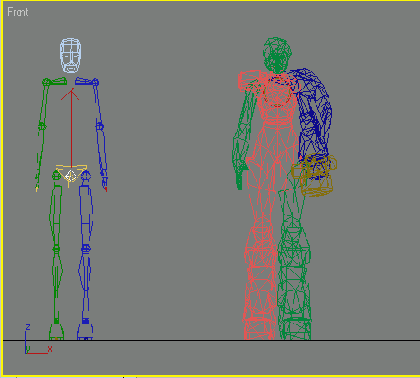Select the biped's green foot
Image resolution: width=420 pixels, height=378 pixels.
pyautogui.click(x=56, y=331)
